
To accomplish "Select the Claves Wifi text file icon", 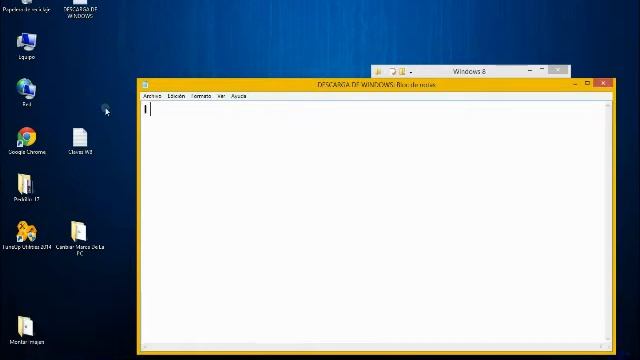I will [80, 141].
